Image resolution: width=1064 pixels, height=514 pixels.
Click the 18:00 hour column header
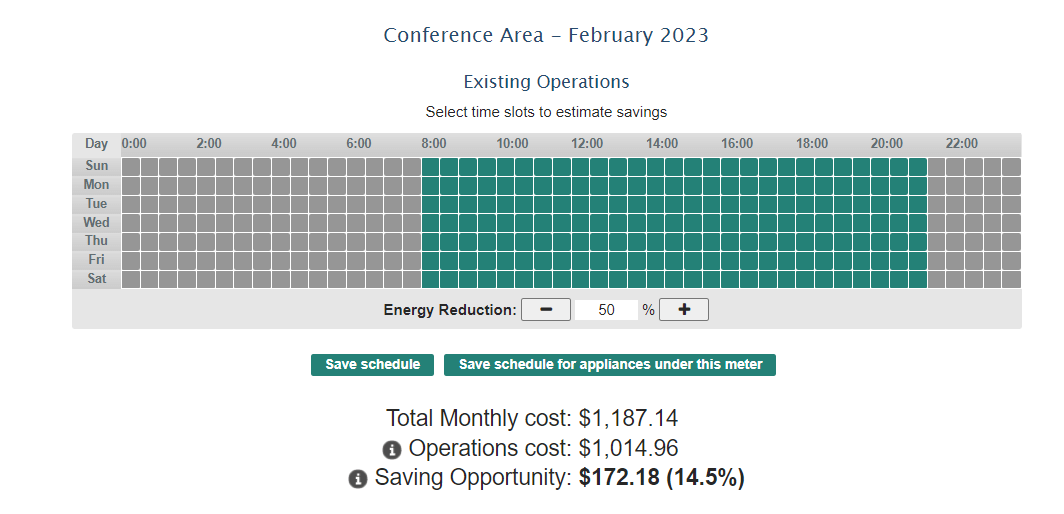(x=812, y=144)
